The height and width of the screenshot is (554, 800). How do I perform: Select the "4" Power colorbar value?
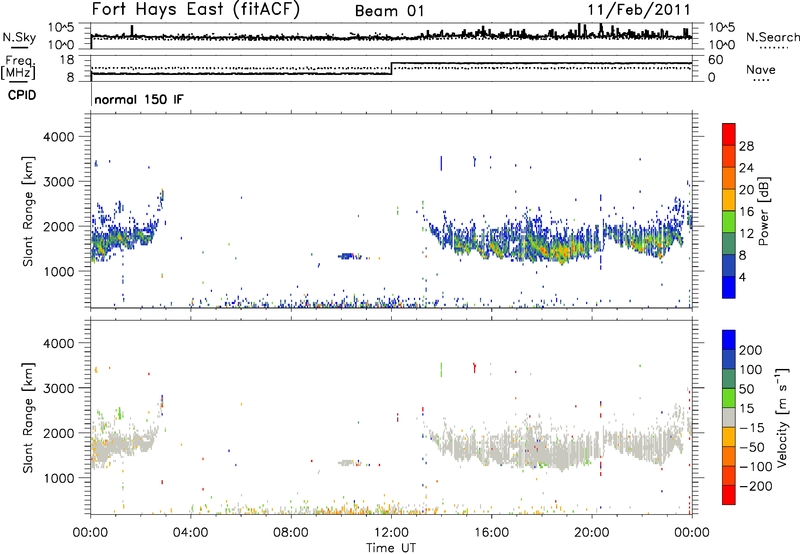click(x=743, y=277)
